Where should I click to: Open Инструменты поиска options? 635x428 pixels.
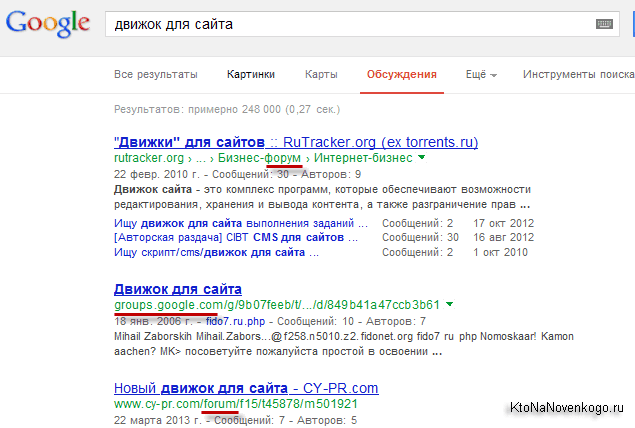[578, 75]
